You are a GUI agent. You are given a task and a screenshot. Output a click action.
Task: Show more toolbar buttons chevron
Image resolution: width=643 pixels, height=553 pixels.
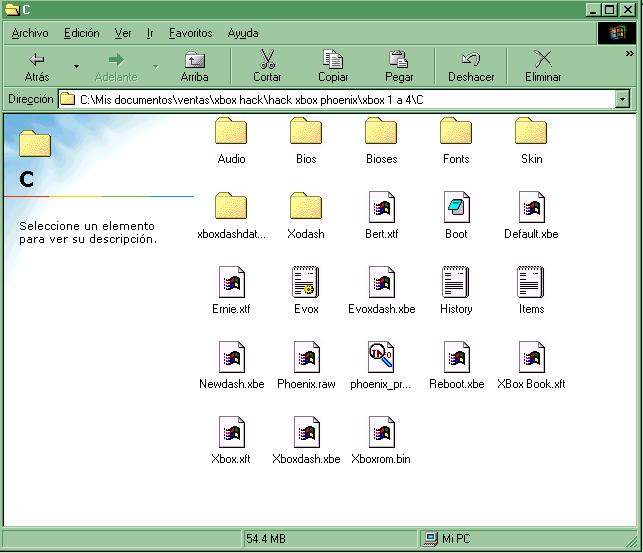(x=629, y=53)
